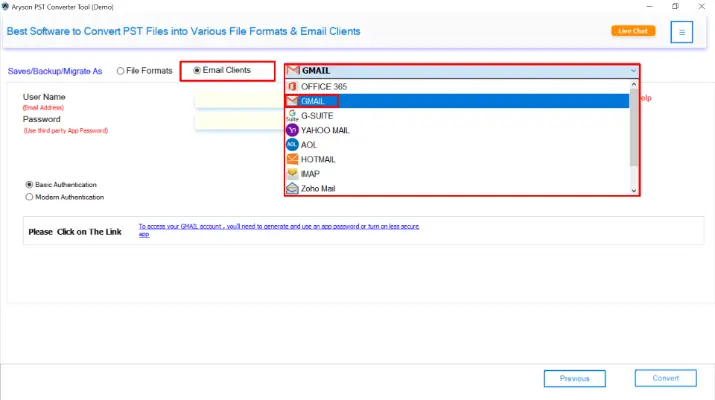Viewport: 715px width, 400px height.
Task: Click the purple Yahoo Mail icon
Action: pyautogui.click(x=292, y=130)
